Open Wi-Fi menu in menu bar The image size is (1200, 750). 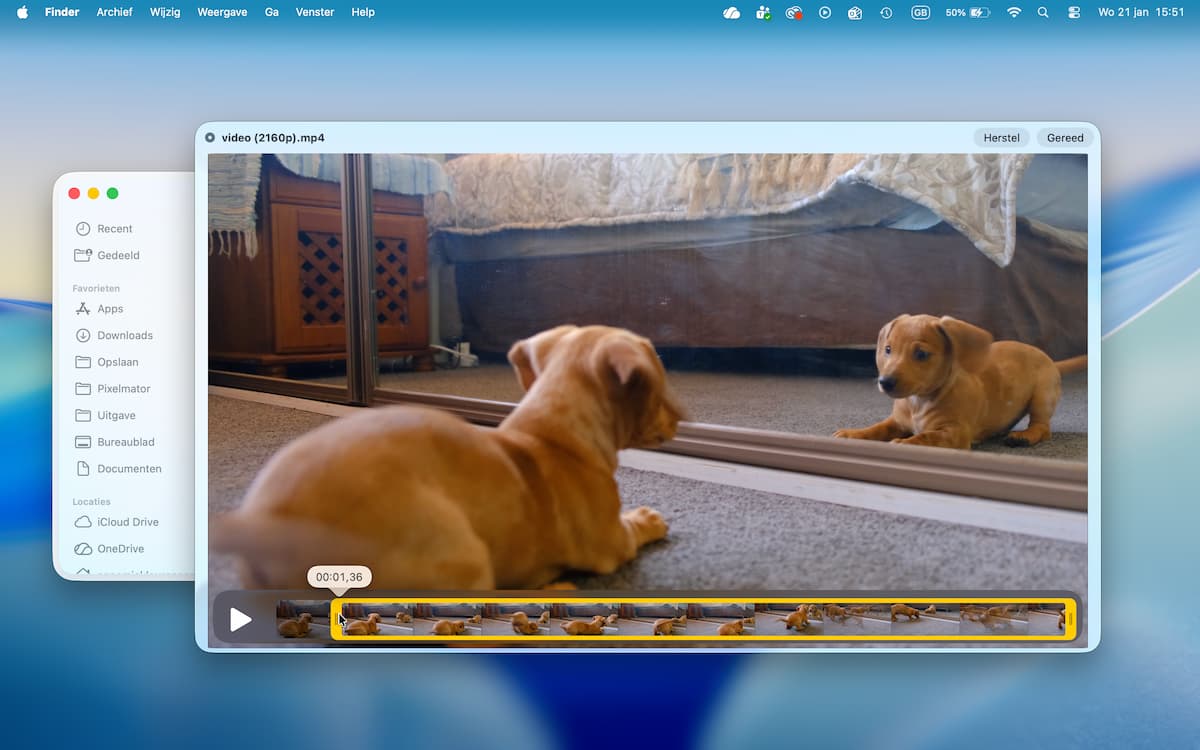1014,12
